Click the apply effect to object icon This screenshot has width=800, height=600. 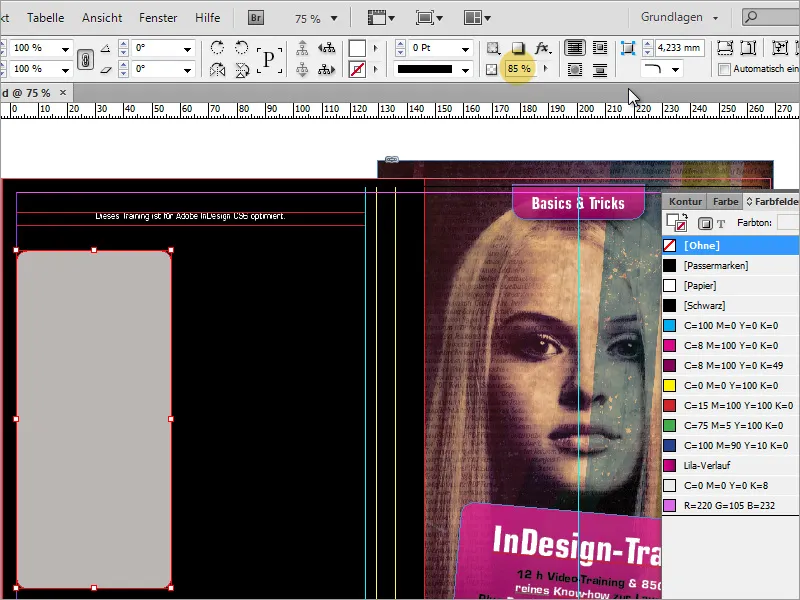click(493, 48)
